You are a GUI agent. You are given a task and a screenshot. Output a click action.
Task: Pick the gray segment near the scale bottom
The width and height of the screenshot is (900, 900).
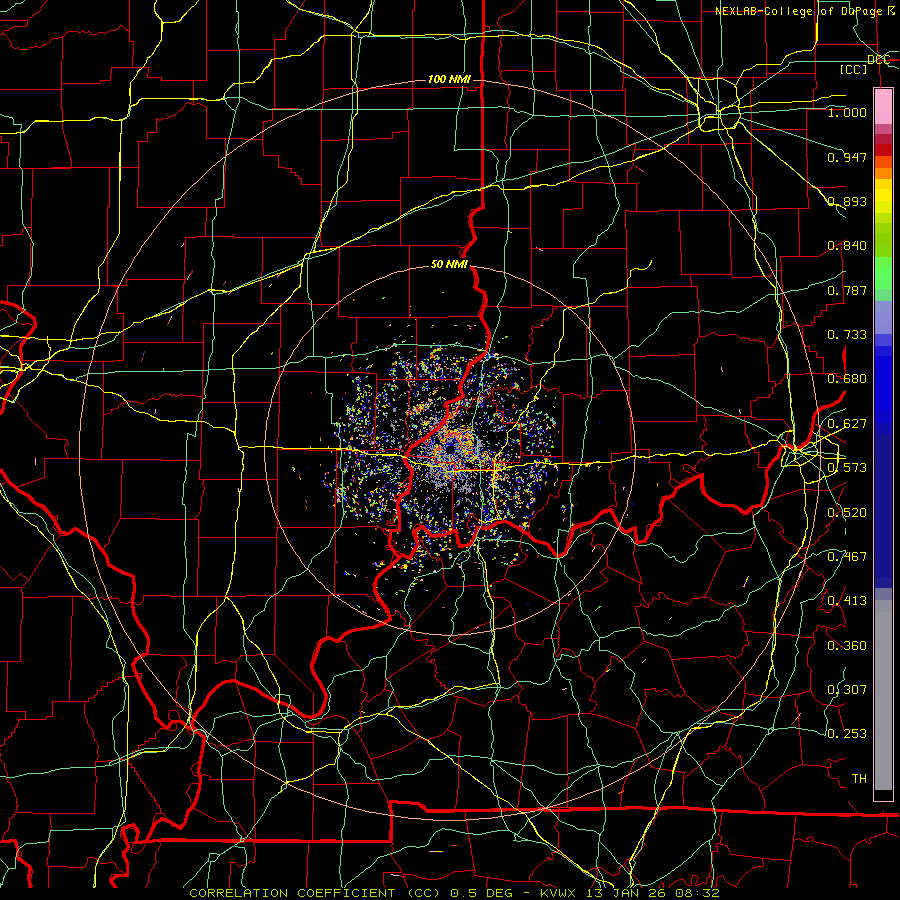(x=883, y=695)
